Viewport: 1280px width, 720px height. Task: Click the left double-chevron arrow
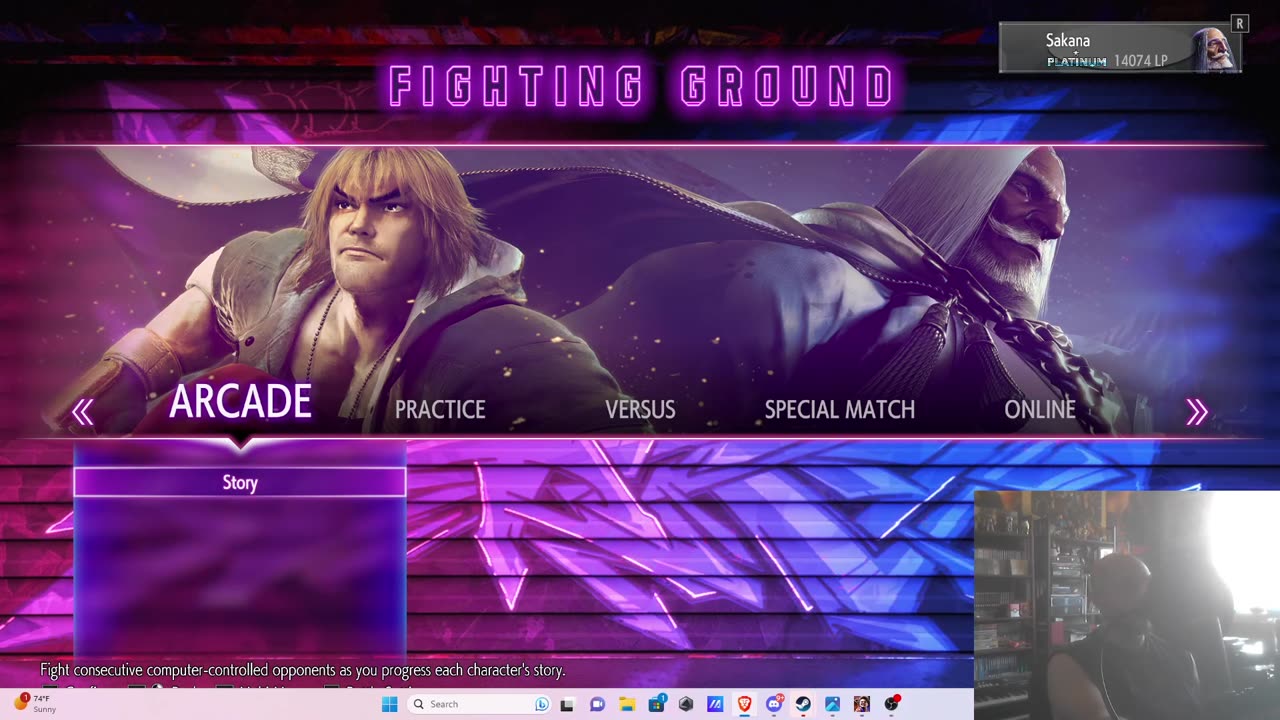coord(82,412)
